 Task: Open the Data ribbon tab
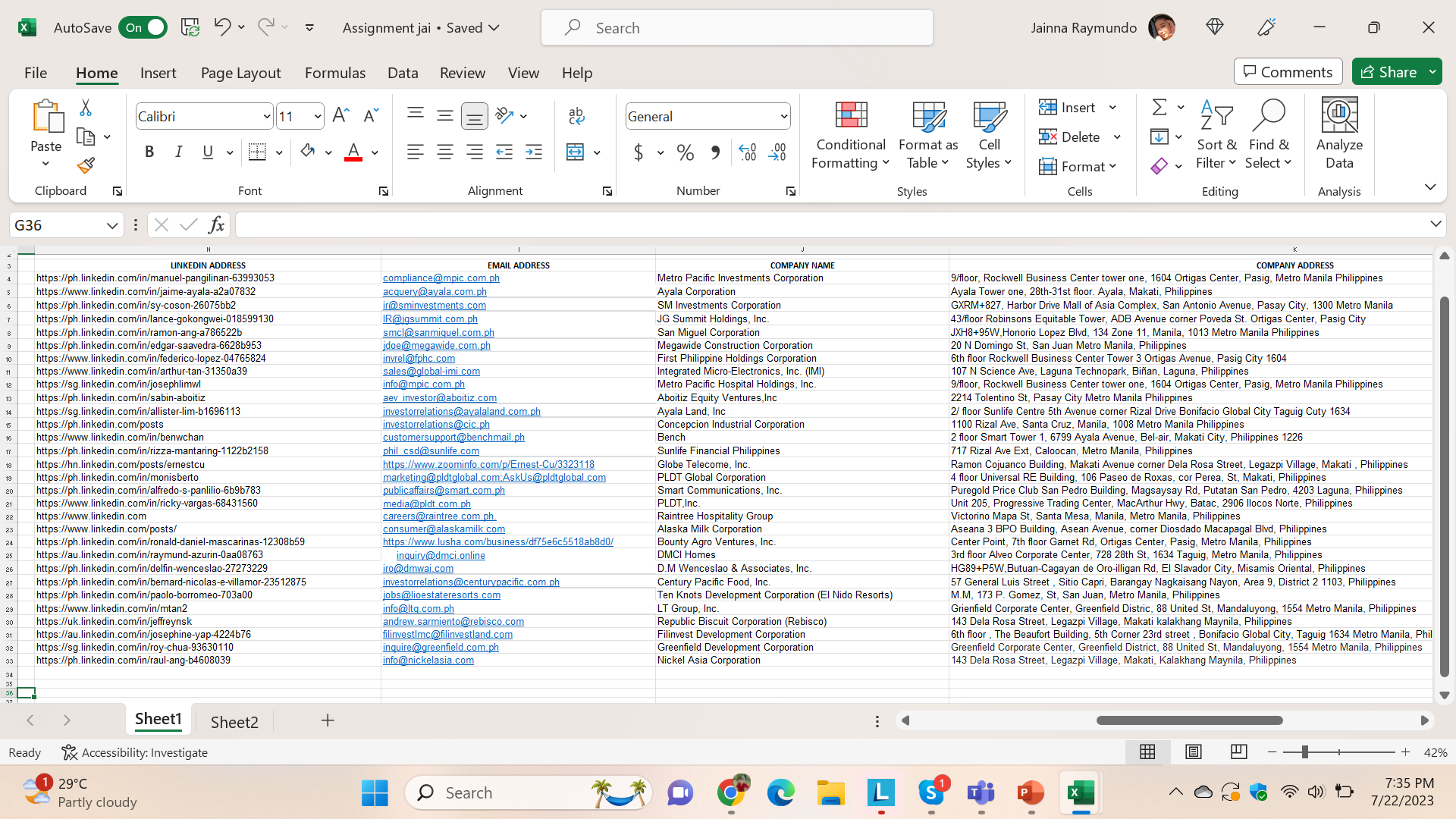coord(403,73)
